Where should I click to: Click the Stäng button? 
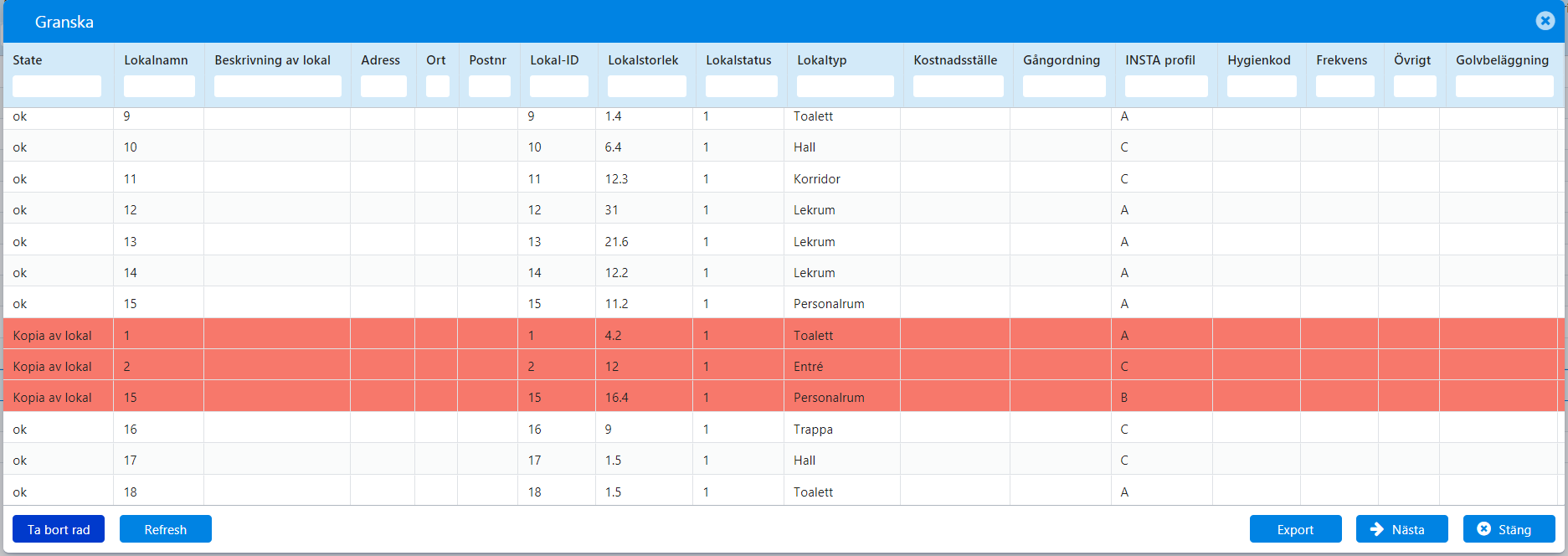point(1509,529)
